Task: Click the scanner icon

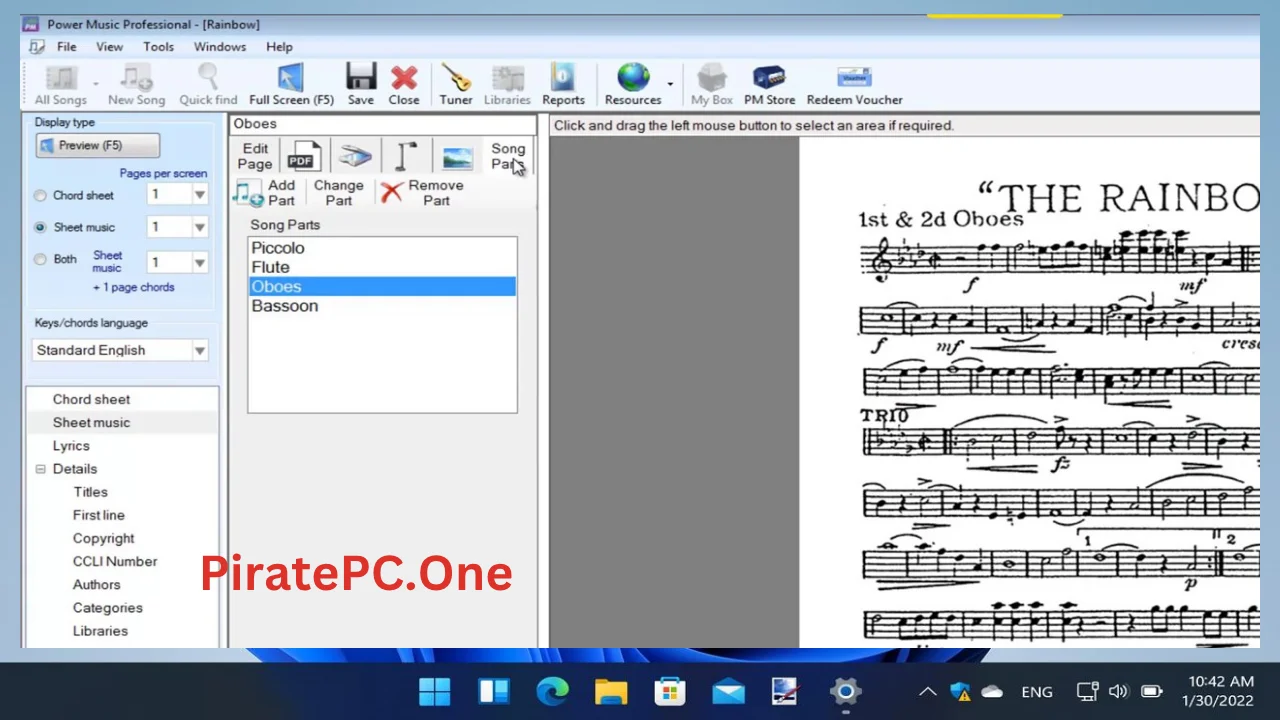Action: point(354,157)
